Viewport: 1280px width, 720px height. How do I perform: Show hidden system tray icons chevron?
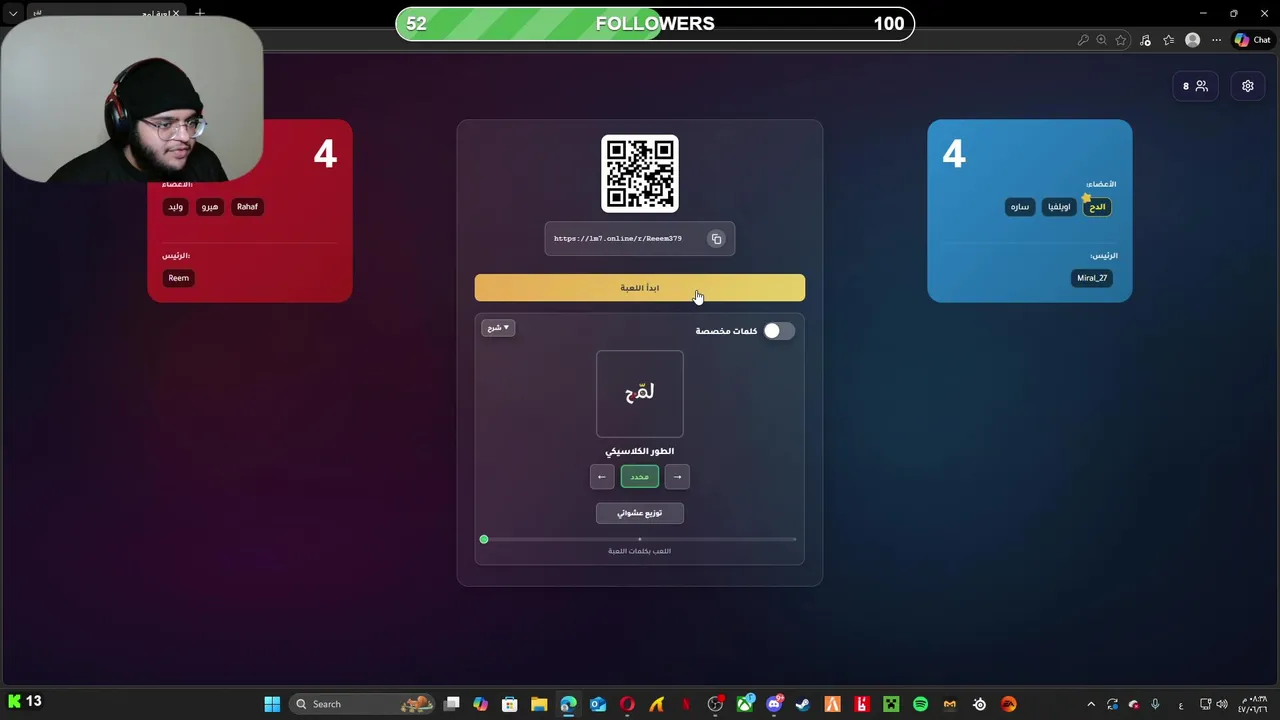point(1091,704)
